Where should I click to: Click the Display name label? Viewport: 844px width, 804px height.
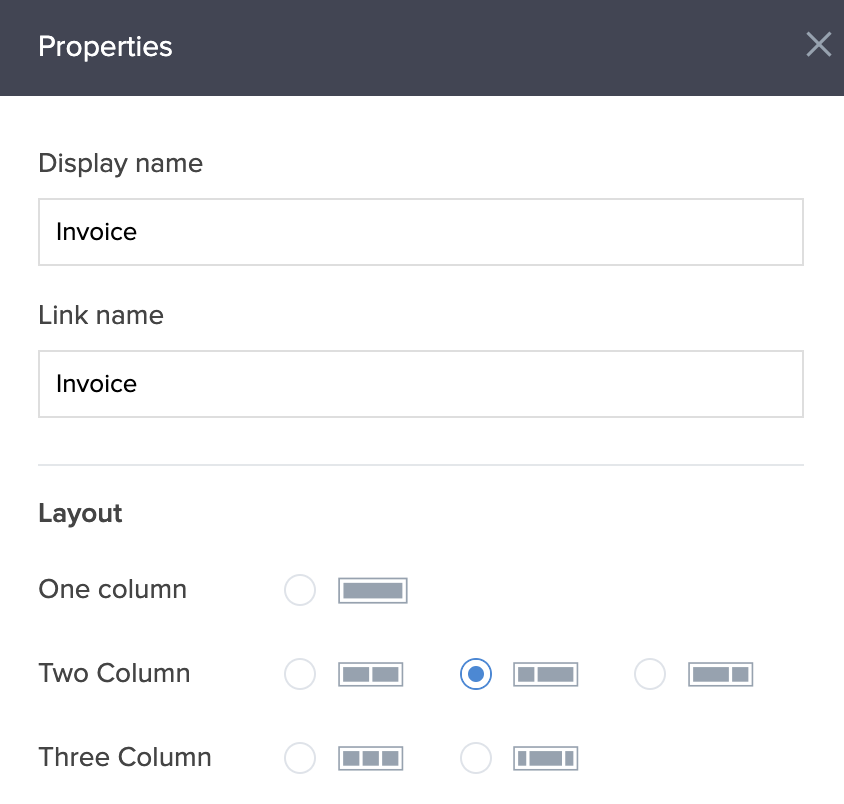click(x=120, y=163)
